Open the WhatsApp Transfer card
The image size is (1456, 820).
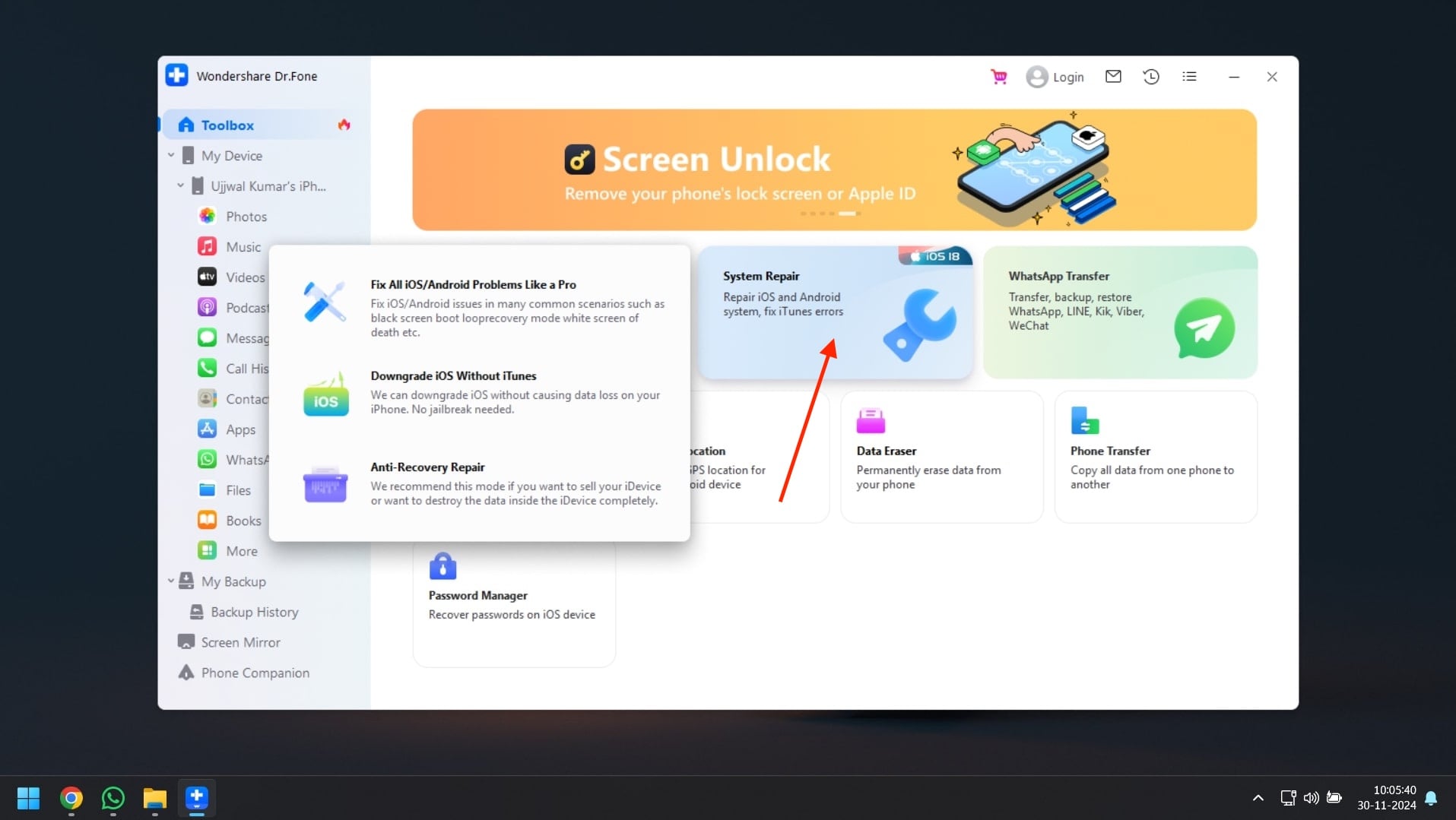coord(1120,312)
